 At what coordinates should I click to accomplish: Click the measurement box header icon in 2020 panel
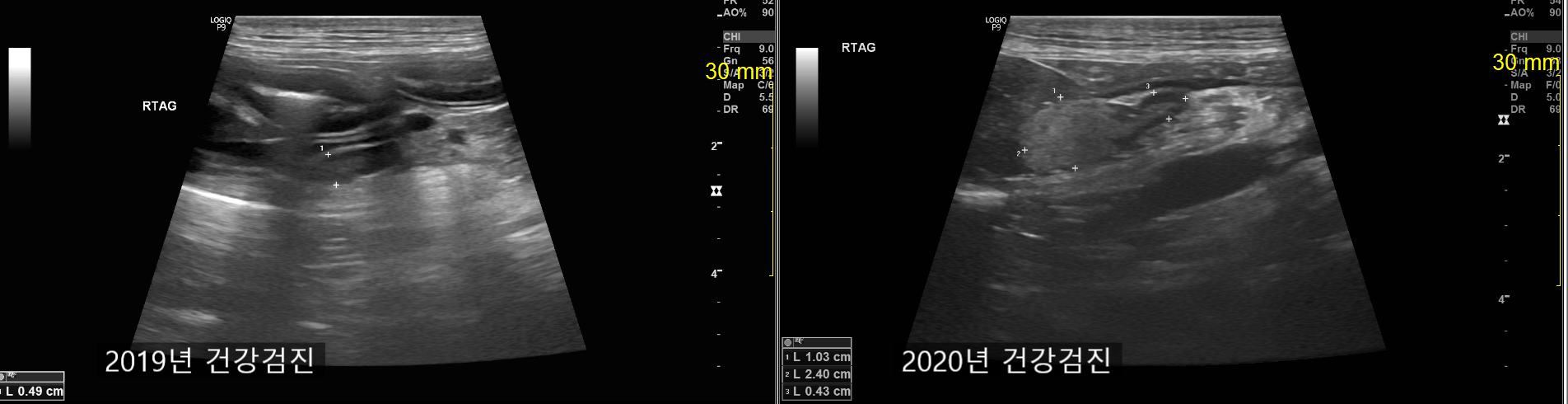click(x=789, y=342)
